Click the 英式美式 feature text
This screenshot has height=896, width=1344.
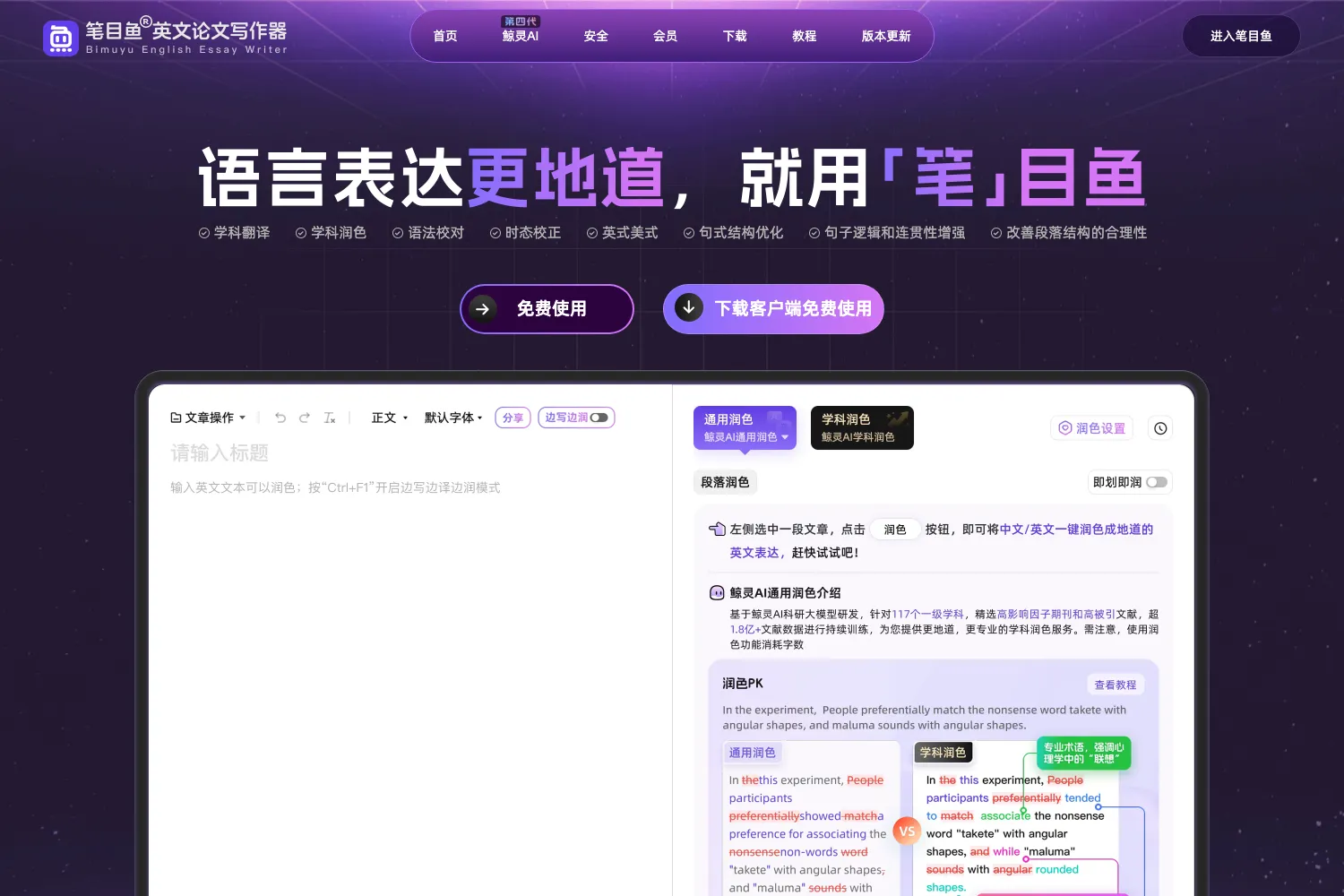[x=630, y=232]
